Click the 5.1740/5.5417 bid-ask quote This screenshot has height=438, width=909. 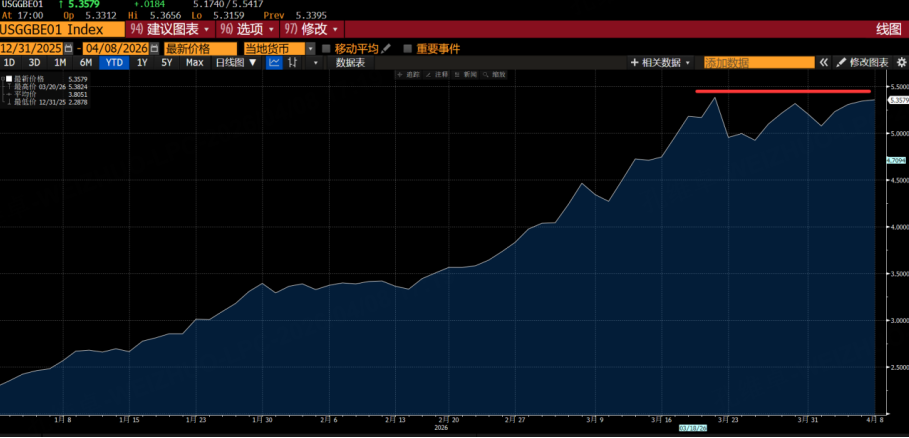click(x=228, y=4)
